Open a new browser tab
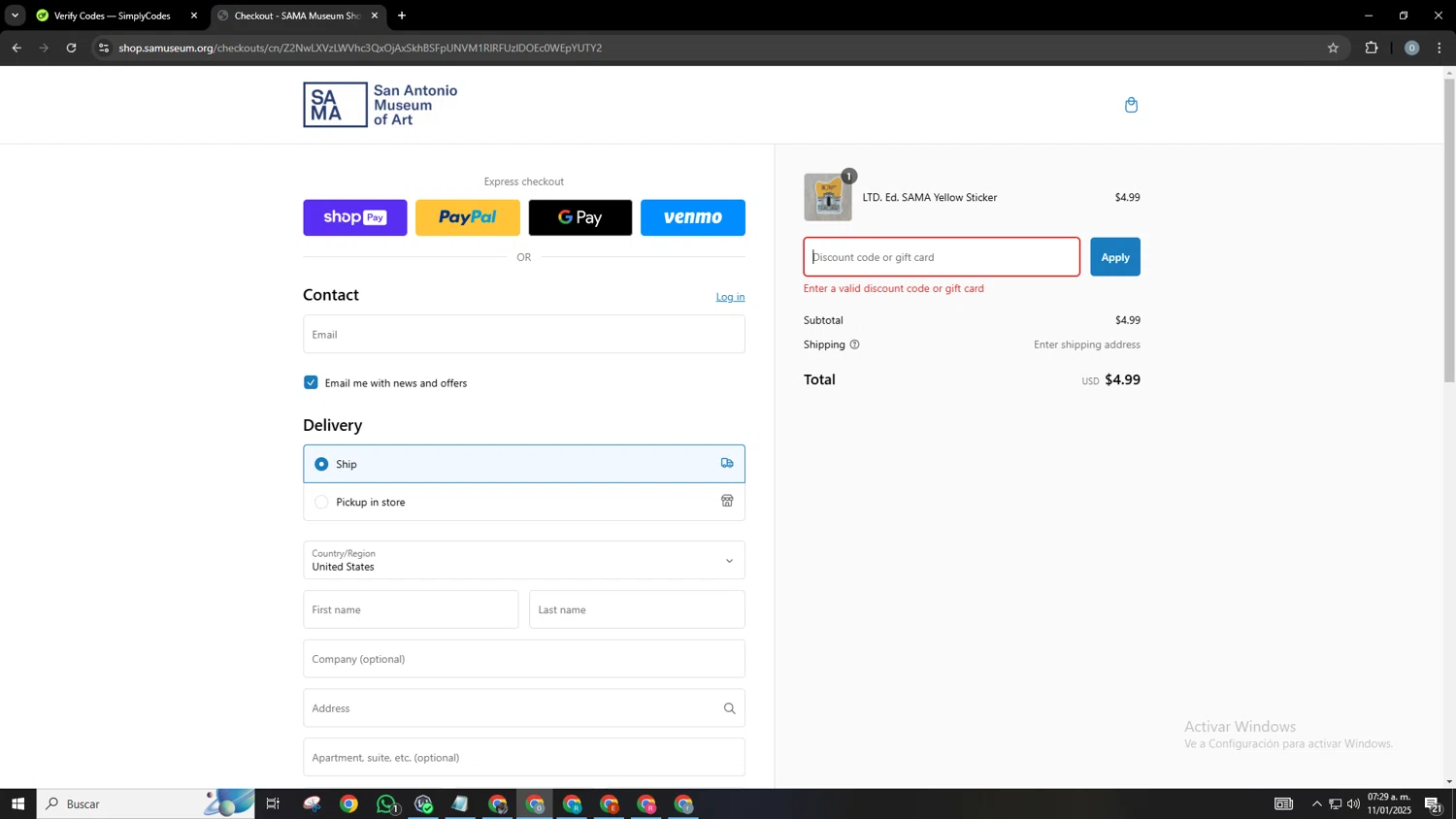 click(402, 16)
